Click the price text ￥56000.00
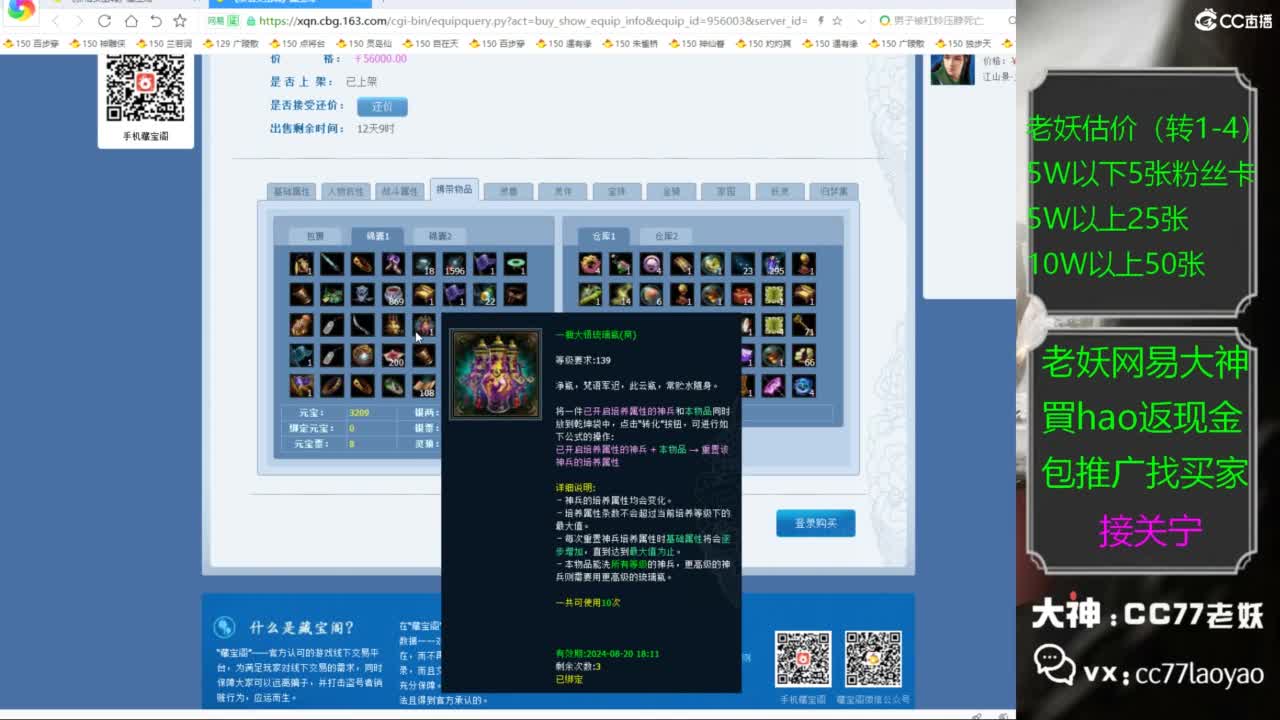This screenshot has width=1280, height=720. point(381,59)
